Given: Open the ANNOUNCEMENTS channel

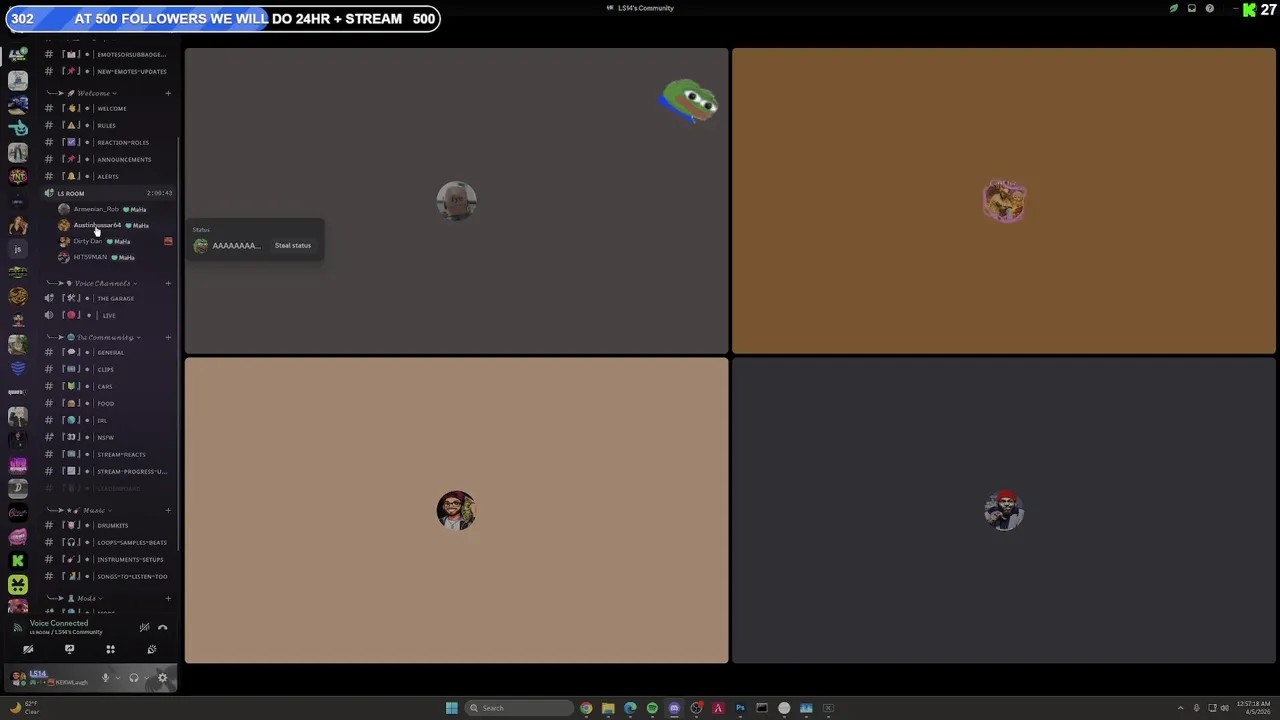Looking at the screenshot, I should coord(108,159).
